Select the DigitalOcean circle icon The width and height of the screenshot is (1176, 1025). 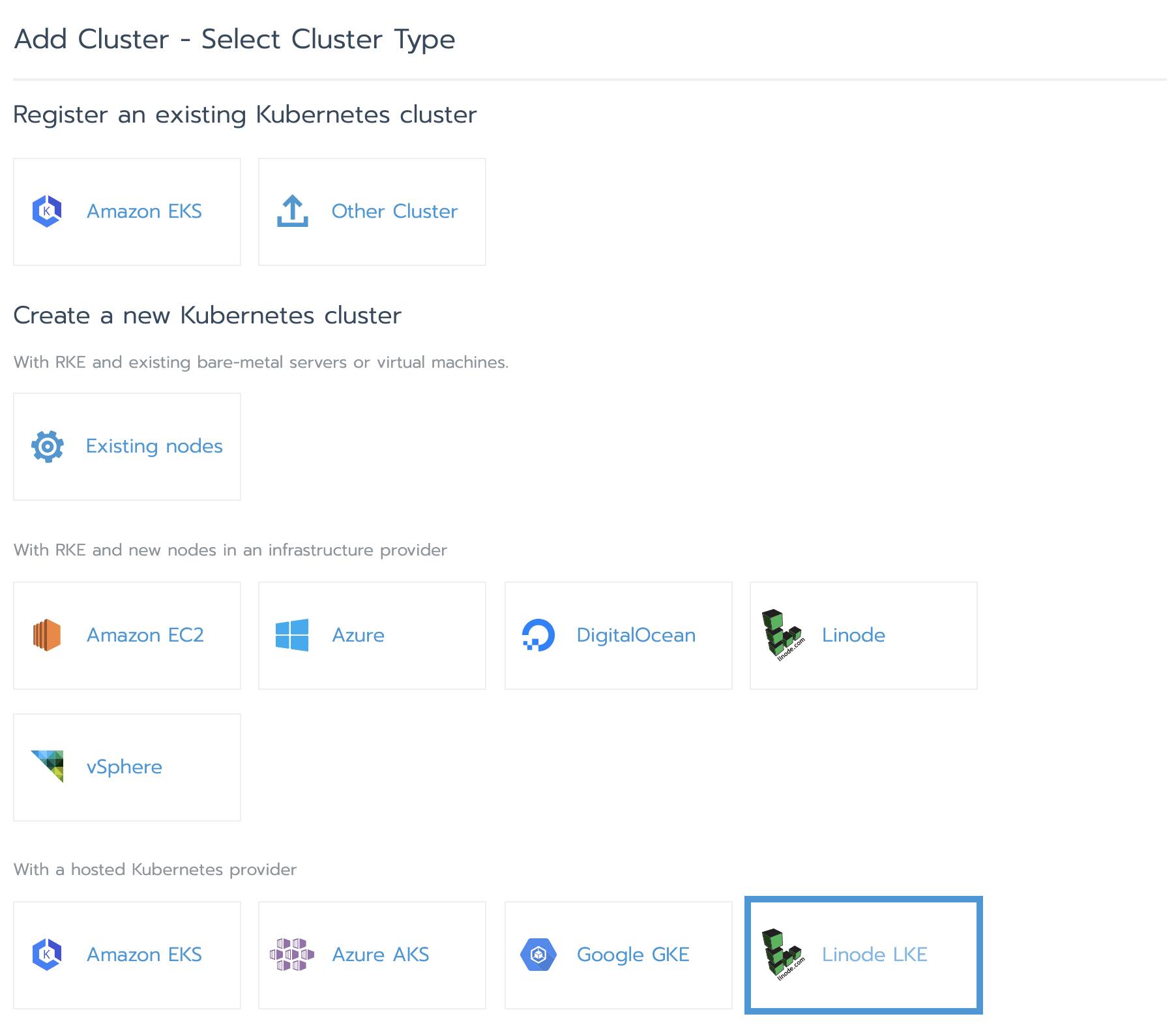[x=539, y=634]
